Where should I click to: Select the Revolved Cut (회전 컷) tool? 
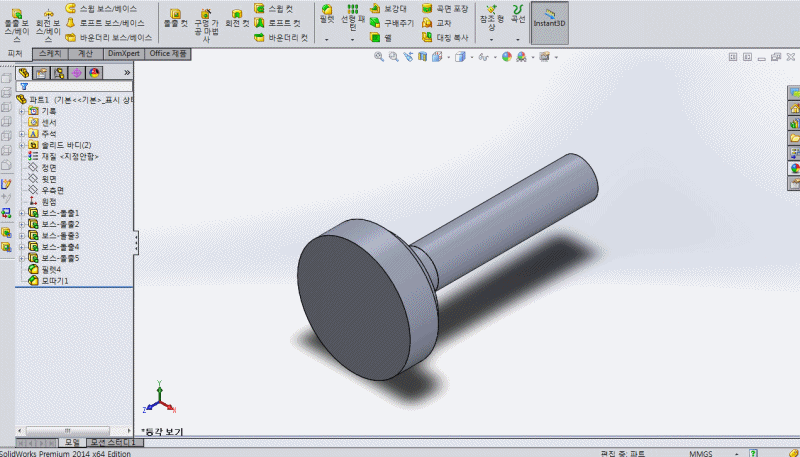click(x=237, y=20)
